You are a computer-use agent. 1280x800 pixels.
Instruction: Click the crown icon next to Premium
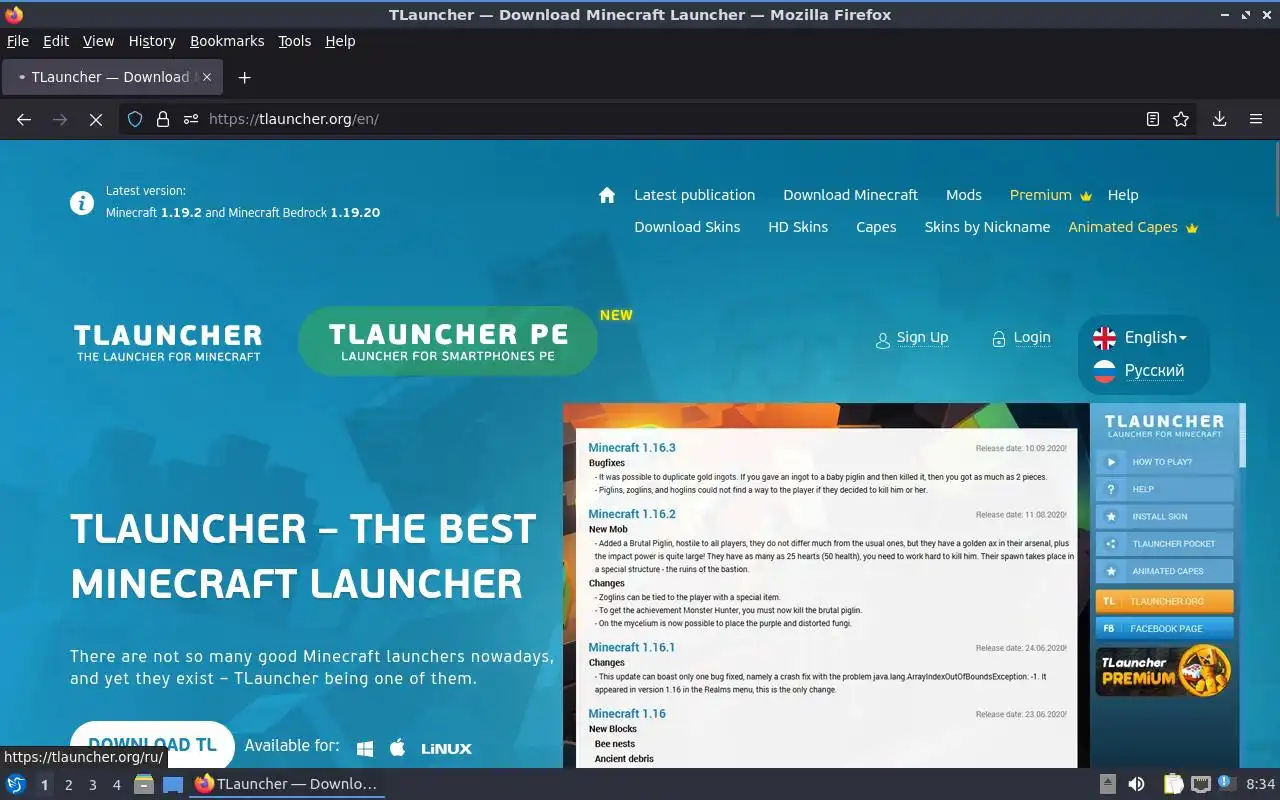pyautogui.click(x=1086, y=196)
